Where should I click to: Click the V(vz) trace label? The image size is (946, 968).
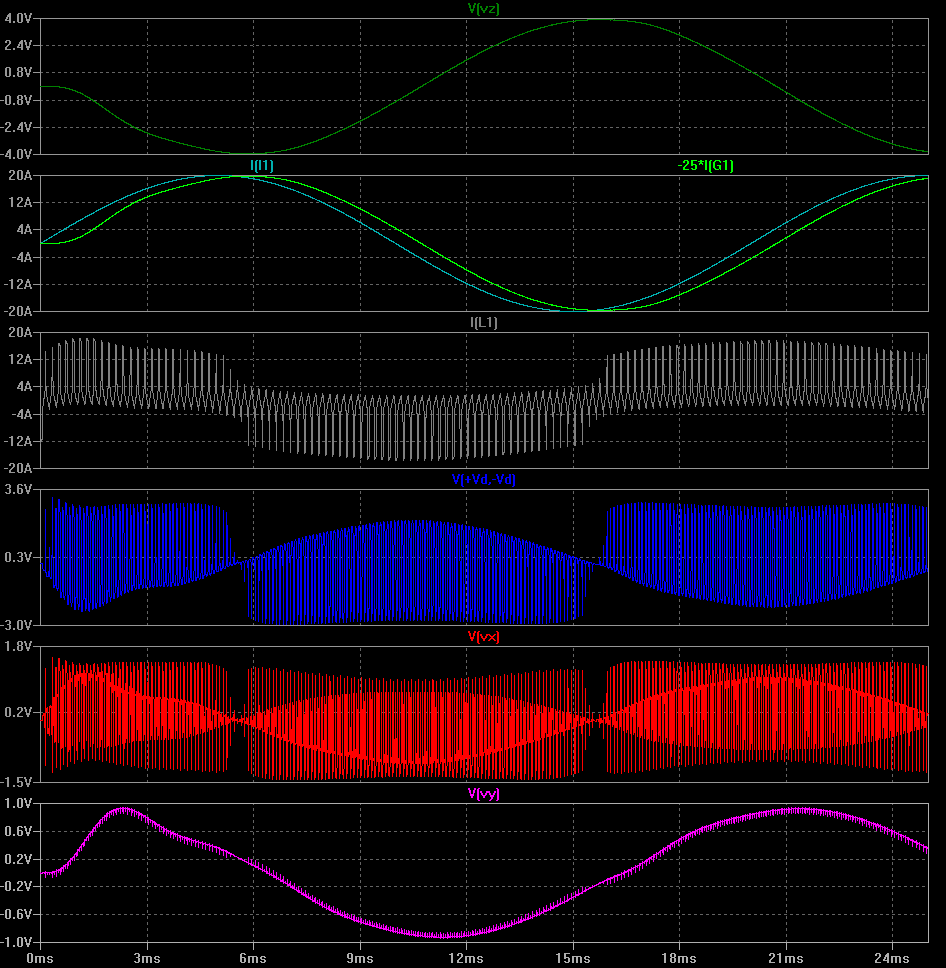pos(483,9)
